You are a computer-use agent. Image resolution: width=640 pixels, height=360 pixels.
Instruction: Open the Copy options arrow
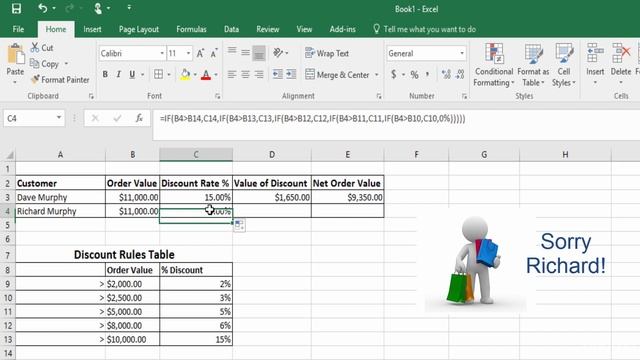point(66,64)
